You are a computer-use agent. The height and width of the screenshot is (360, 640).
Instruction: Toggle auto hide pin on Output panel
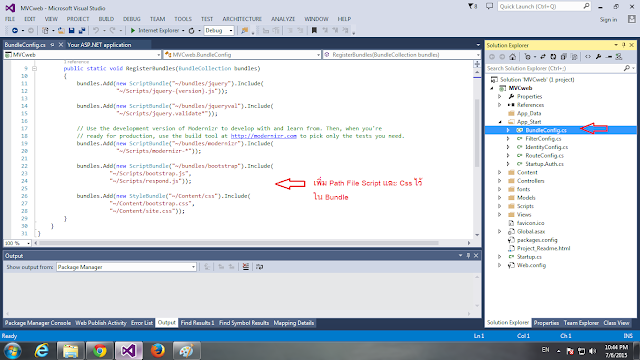tap(468, 256)
